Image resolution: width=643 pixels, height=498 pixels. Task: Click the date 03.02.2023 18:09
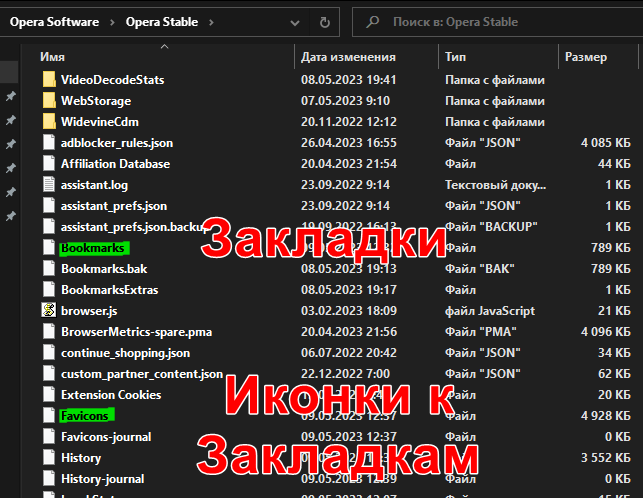[349, 311]
